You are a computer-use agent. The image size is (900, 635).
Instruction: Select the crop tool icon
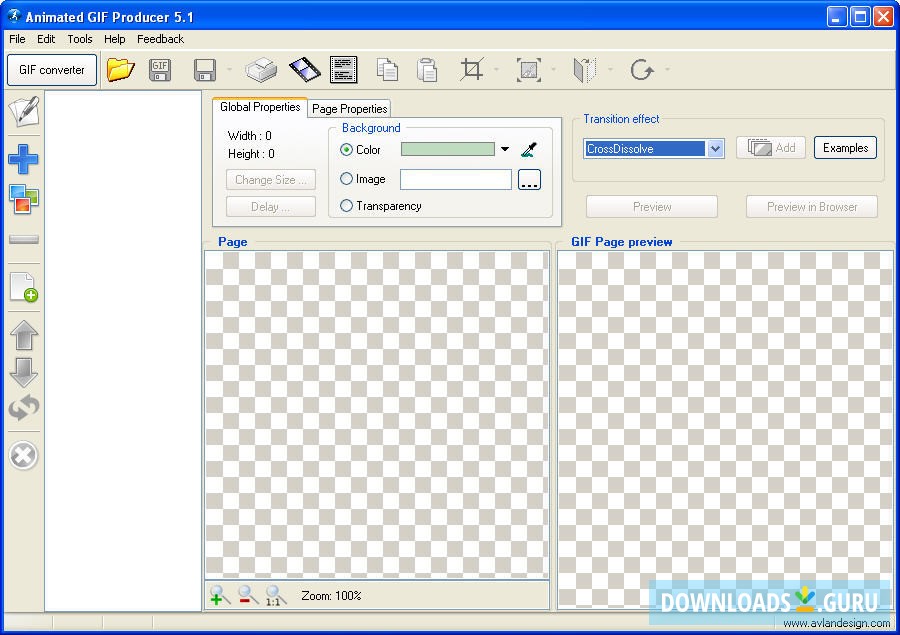pos(472,69)
